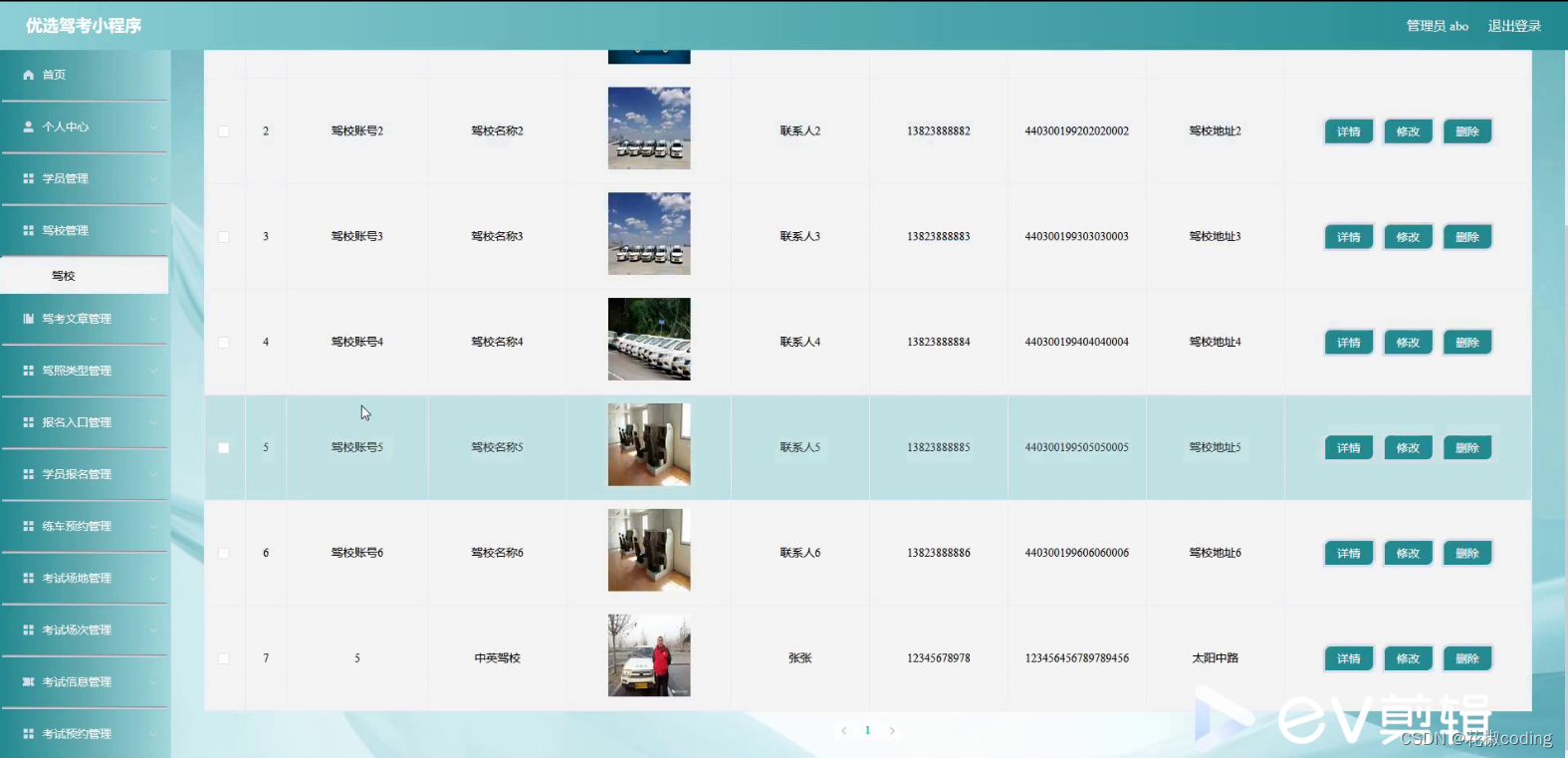This screenshot has height=758, width=1568.
Task: Expand the 报名入口管理 menu chevron
Action: 153,422
